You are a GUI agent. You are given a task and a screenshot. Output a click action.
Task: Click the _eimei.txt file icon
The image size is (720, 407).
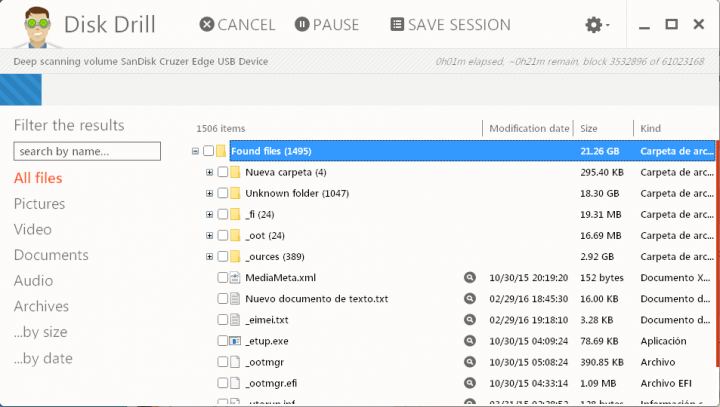235,320
